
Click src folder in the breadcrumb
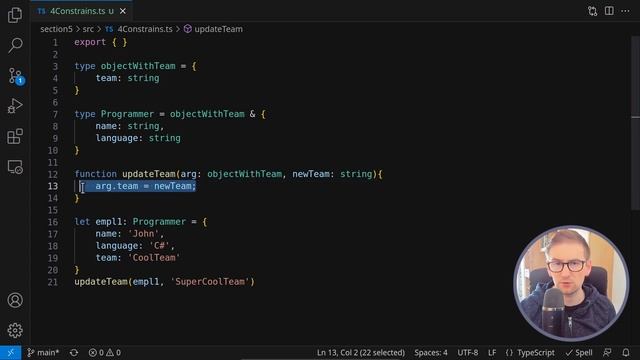[x=88, y=29]
